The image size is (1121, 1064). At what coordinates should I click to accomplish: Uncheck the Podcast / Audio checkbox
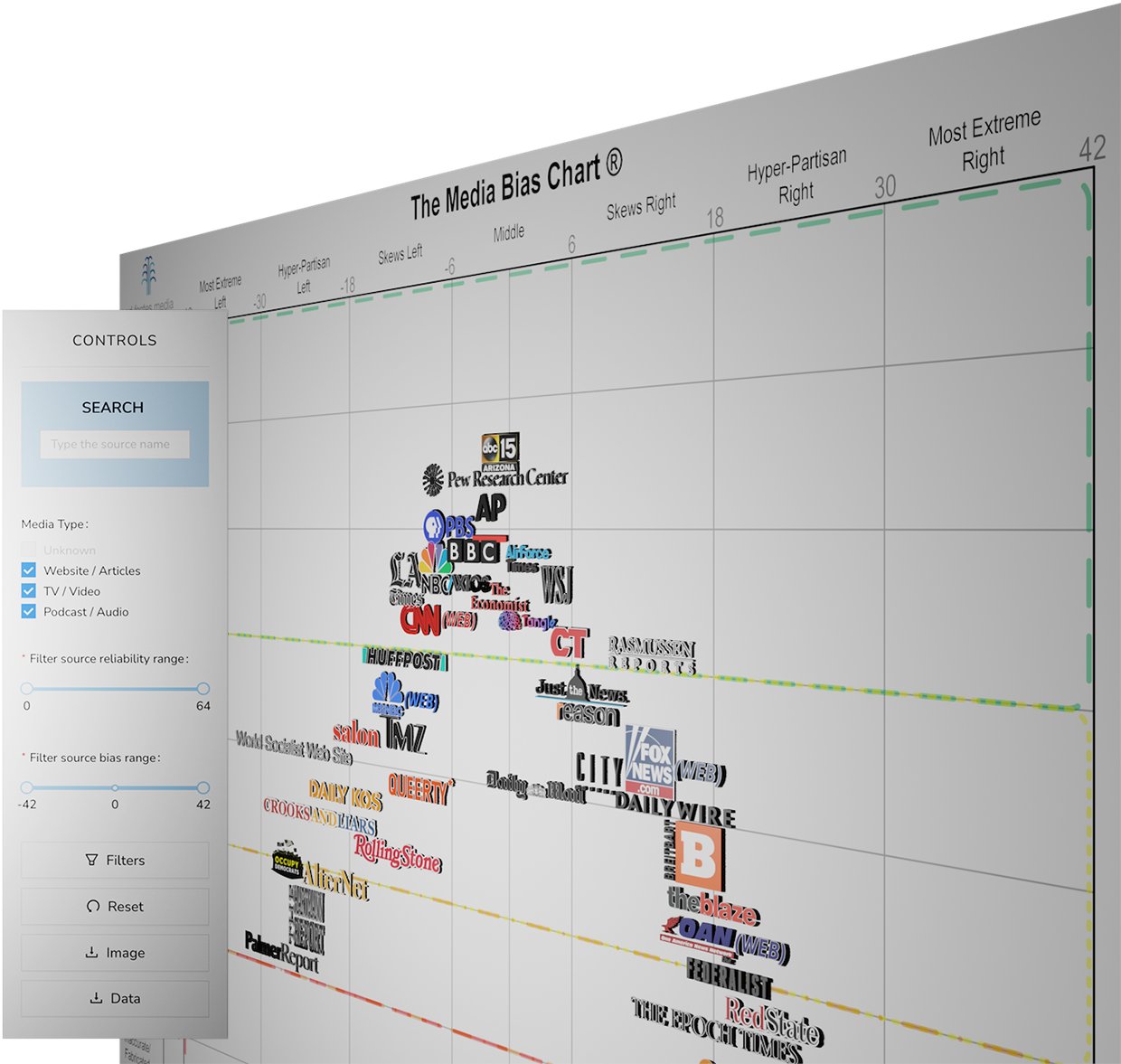28,612
